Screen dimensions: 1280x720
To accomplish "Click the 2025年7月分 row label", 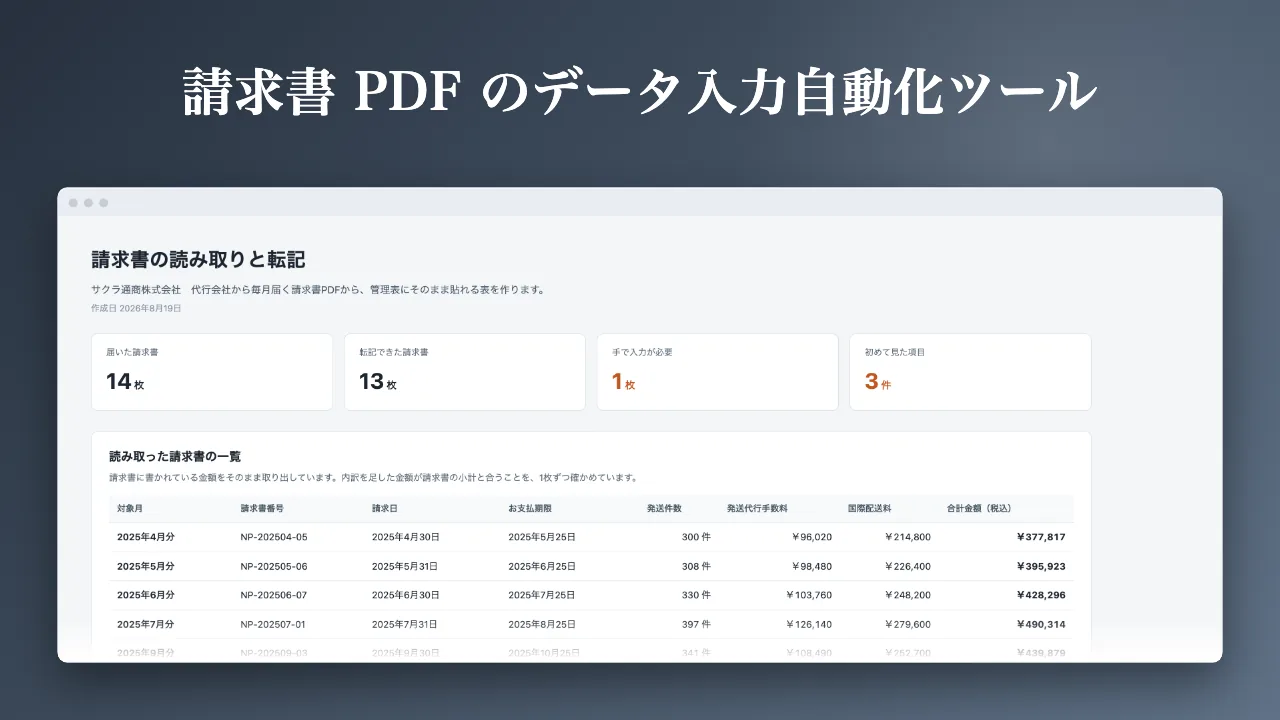I will point(146,624).
